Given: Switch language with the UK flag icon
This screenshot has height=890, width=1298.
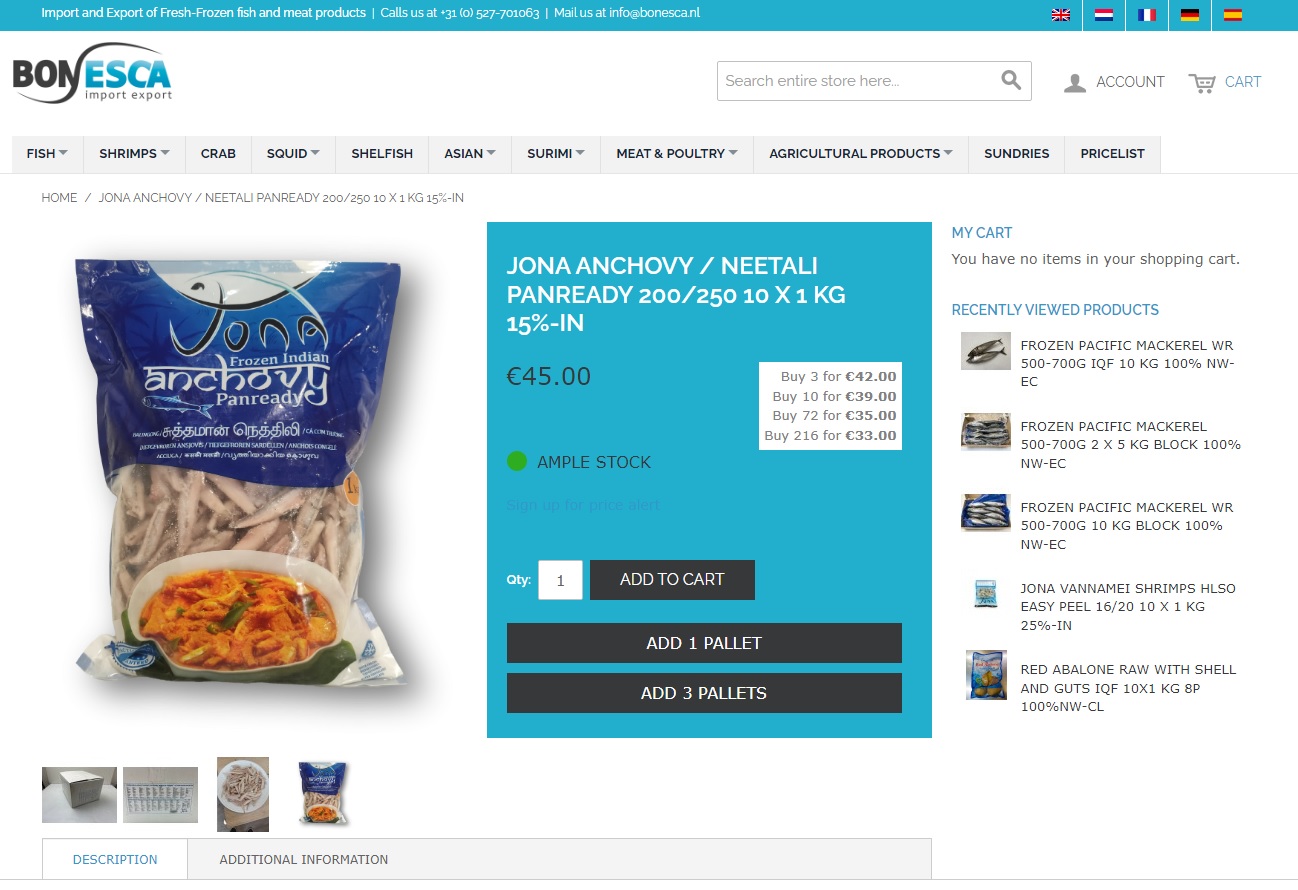Looking at the screenshot, I should pyautogui.click(x=1061, y=14).
